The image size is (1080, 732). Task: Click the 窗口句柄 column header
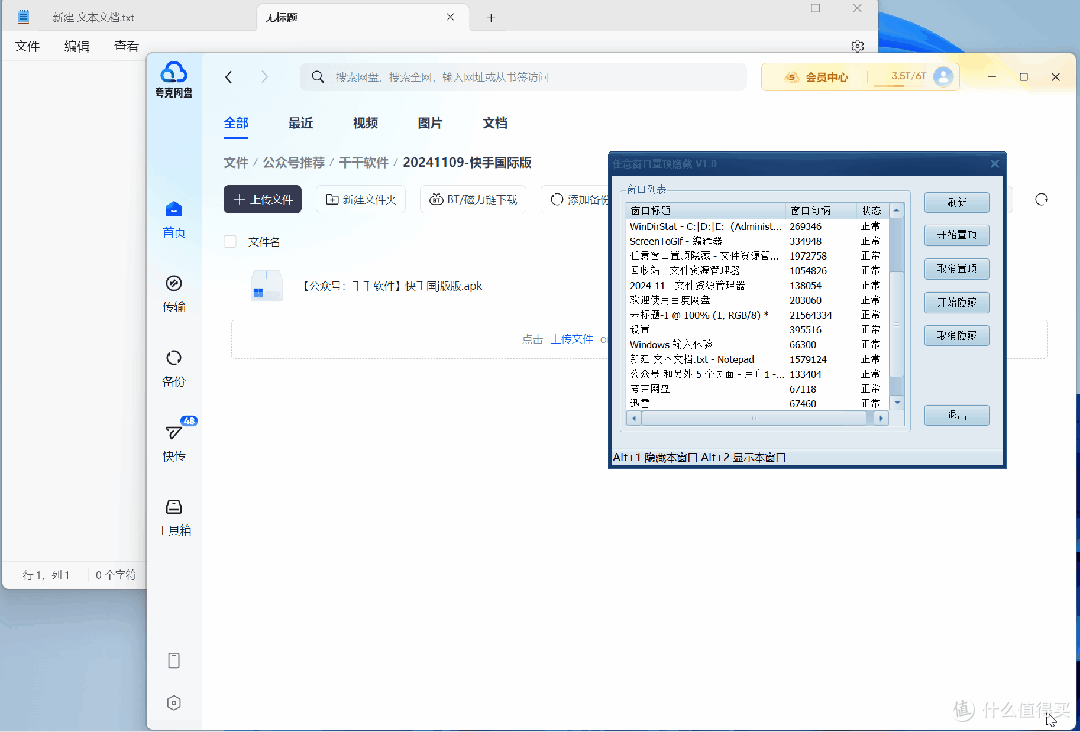pyautogui.click(x=821, y=211)
